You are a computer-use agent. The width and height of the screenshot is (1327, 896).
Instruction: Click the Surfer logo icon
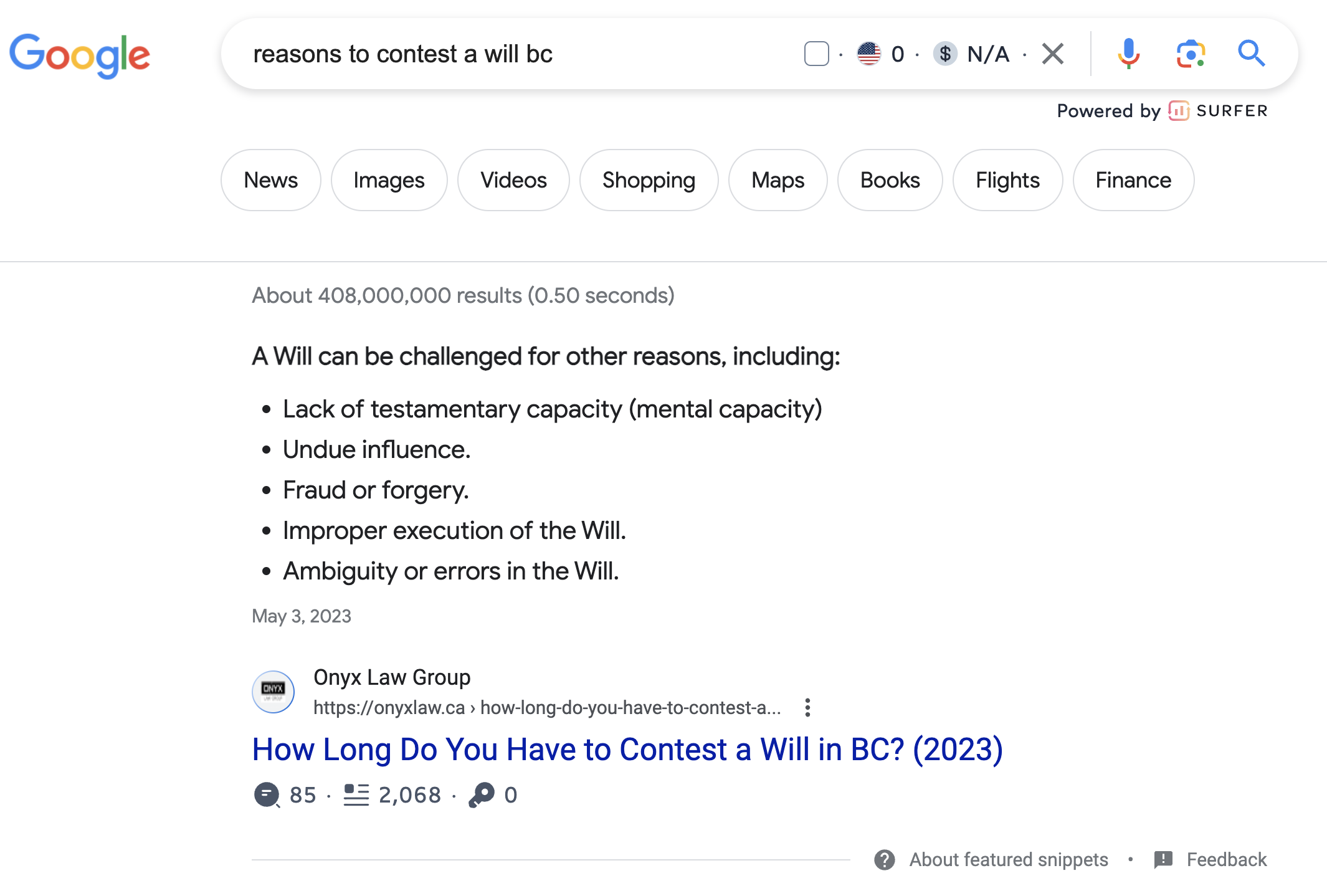(1179, 111)
